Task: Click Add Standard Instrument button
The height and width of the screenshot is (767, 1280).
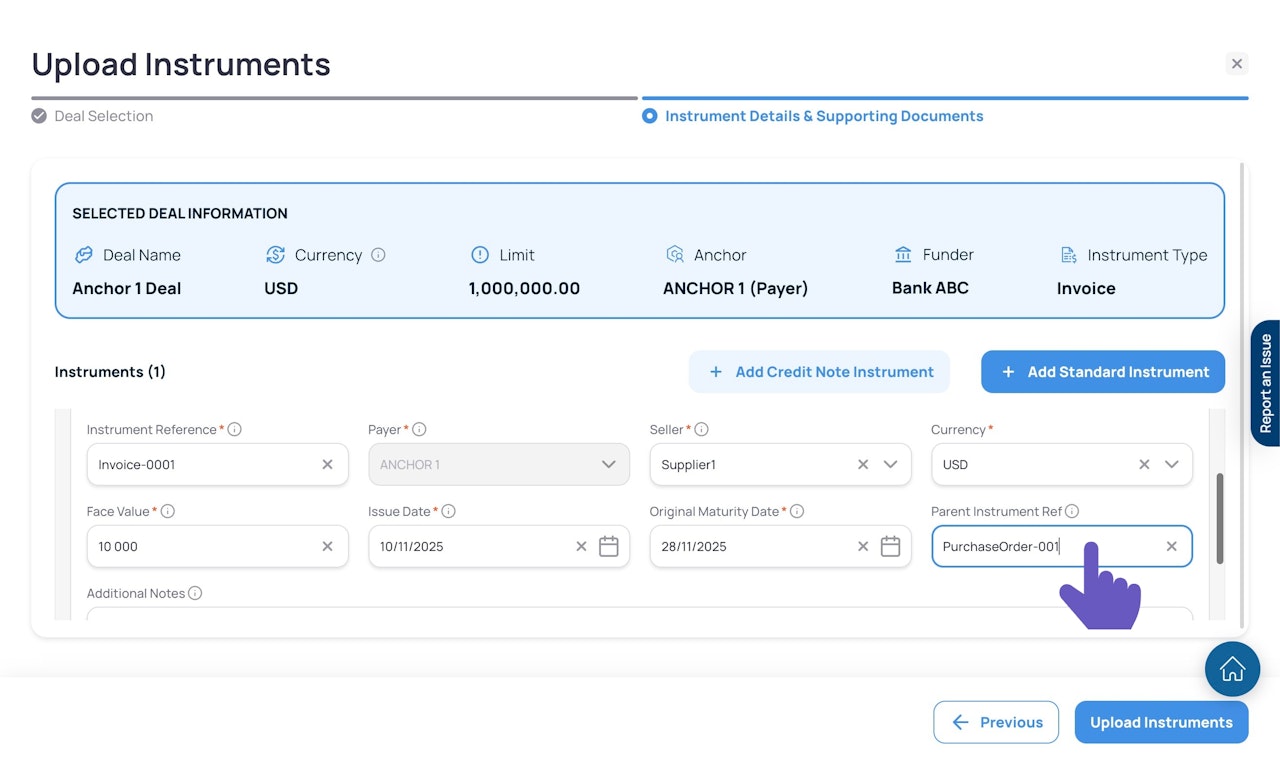Action: [1103, 372]
